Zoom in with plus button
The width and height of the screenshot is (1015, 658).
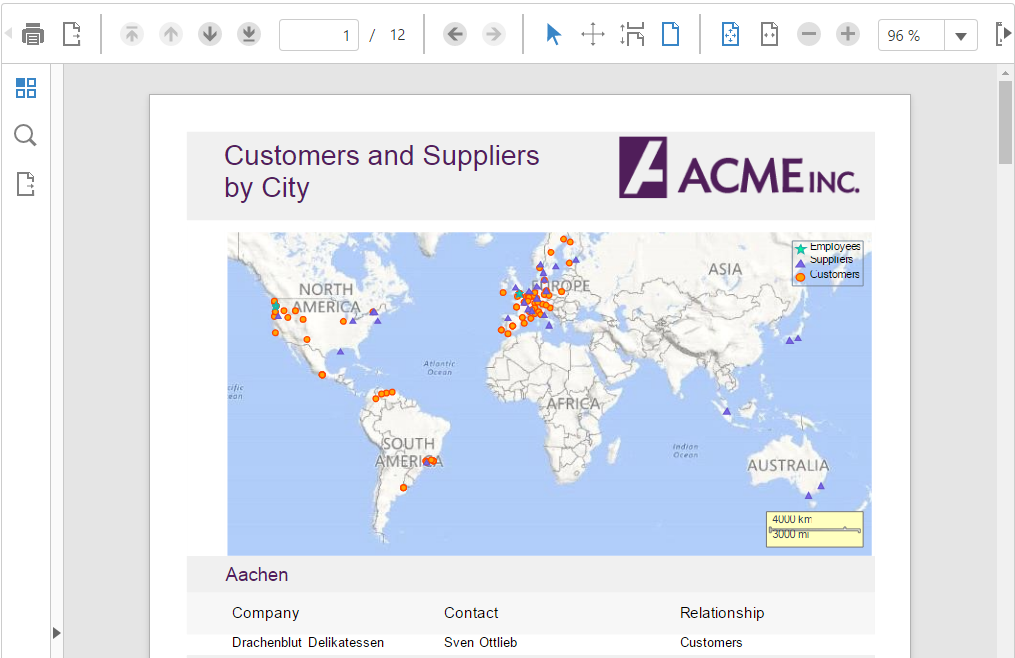847,34
